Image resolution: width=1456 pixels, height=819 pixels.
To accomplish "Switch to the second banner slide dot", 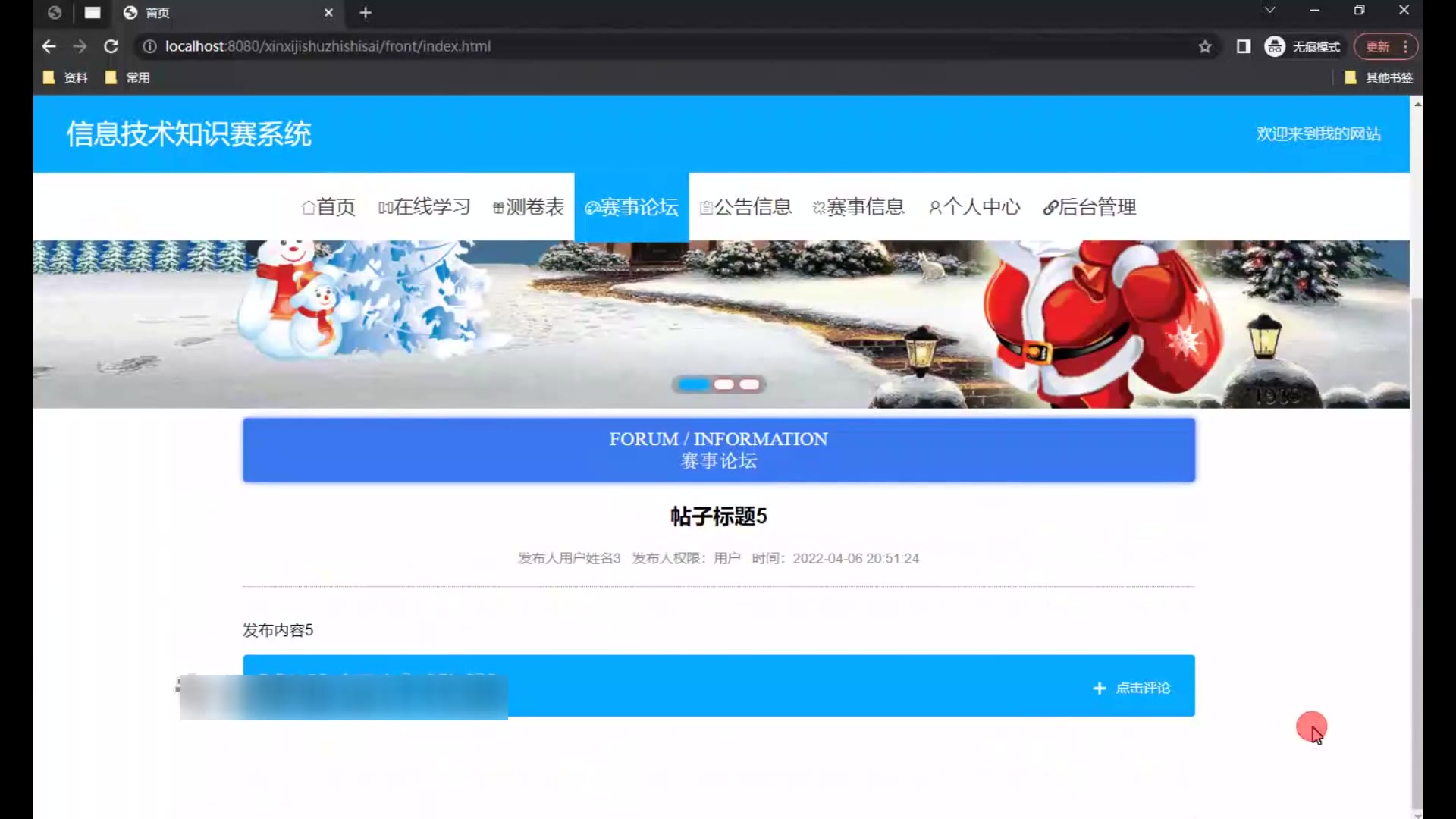I will pos(724,384).
